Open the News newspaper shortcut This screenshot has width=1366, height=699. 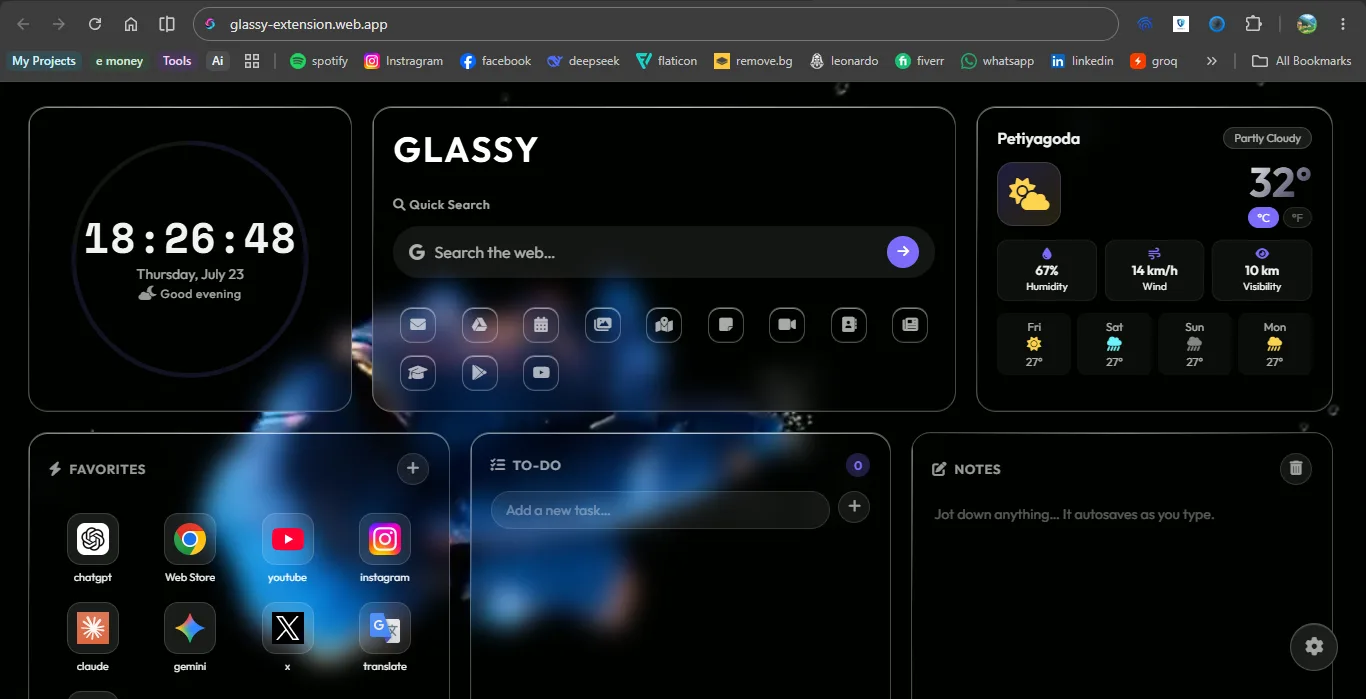tap(910, 324)
